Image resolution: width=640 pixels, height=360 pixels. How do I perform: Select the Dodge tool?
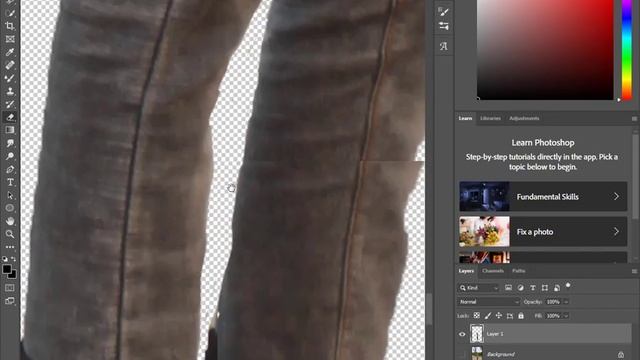point(10,156)
